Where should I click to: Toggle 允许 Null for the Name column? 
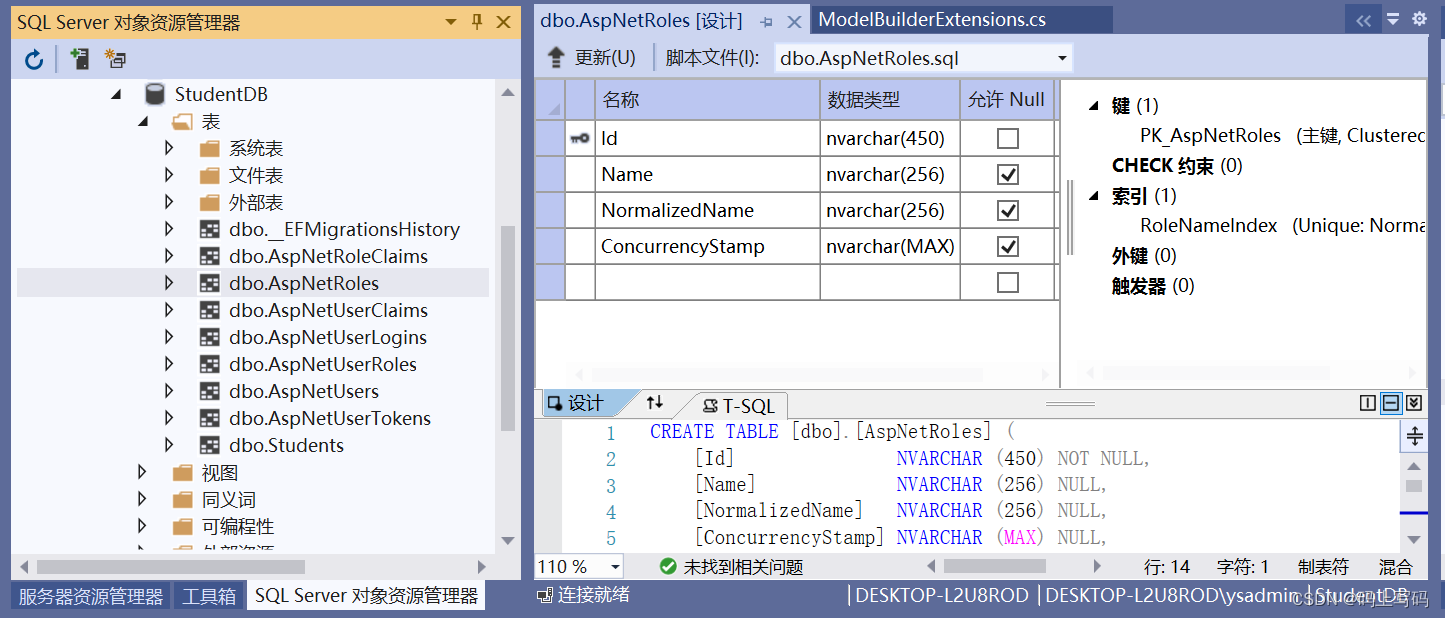point(1007,173)
